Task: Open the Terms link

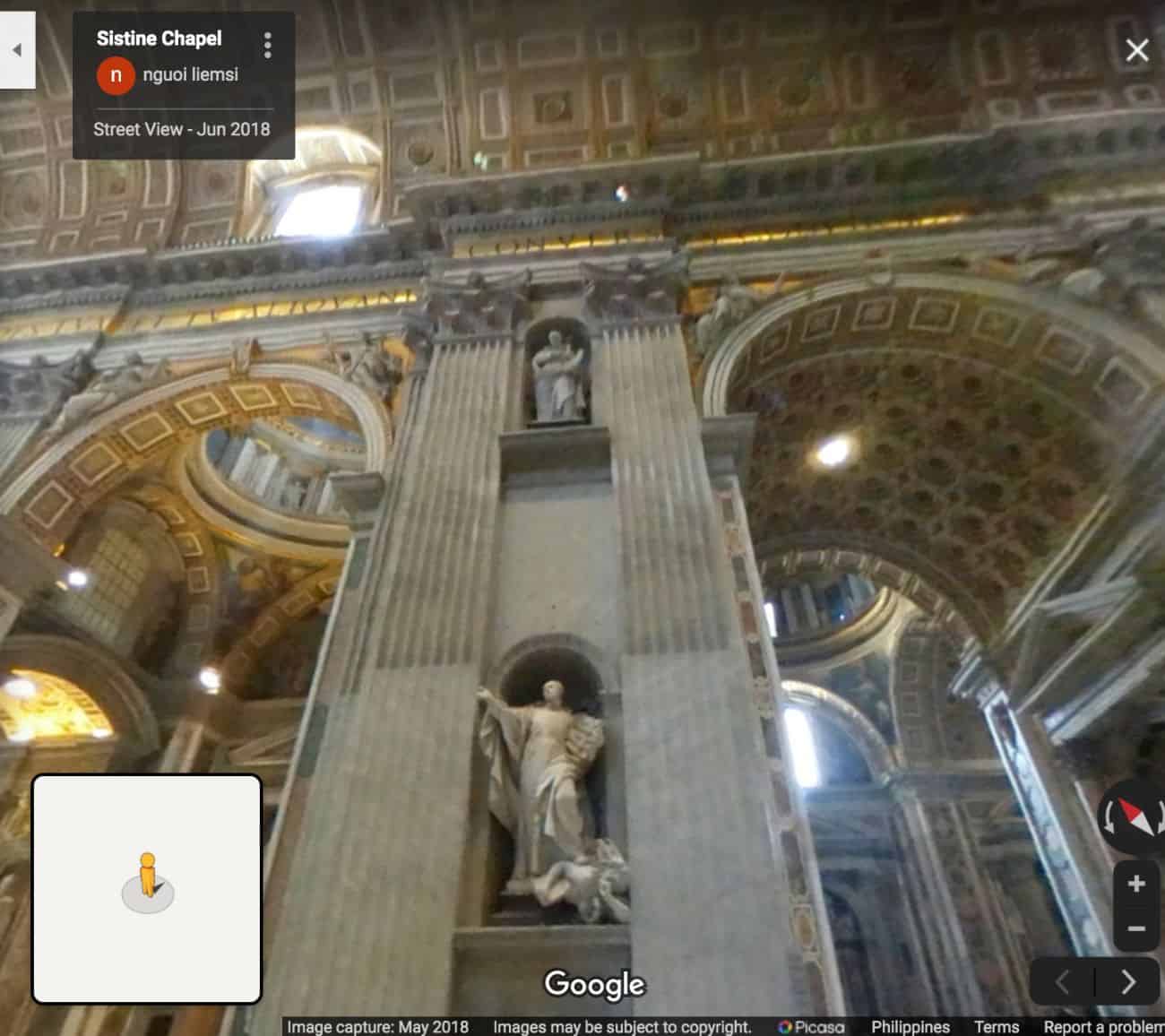Action: (997, 1027)
